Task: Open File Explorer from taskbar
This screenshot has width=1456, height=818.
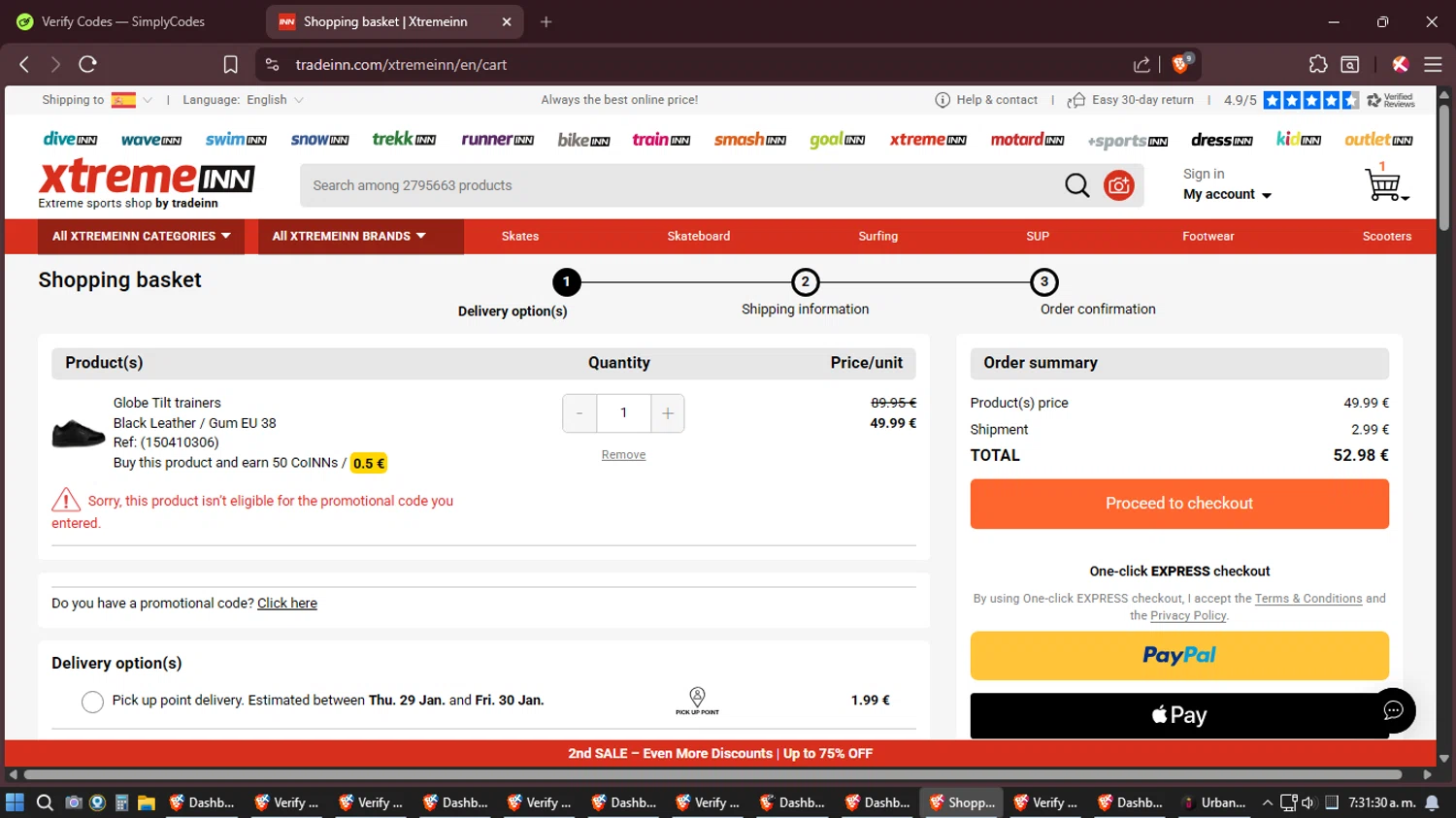Action: pyautogui.click(x=147, y=802)
